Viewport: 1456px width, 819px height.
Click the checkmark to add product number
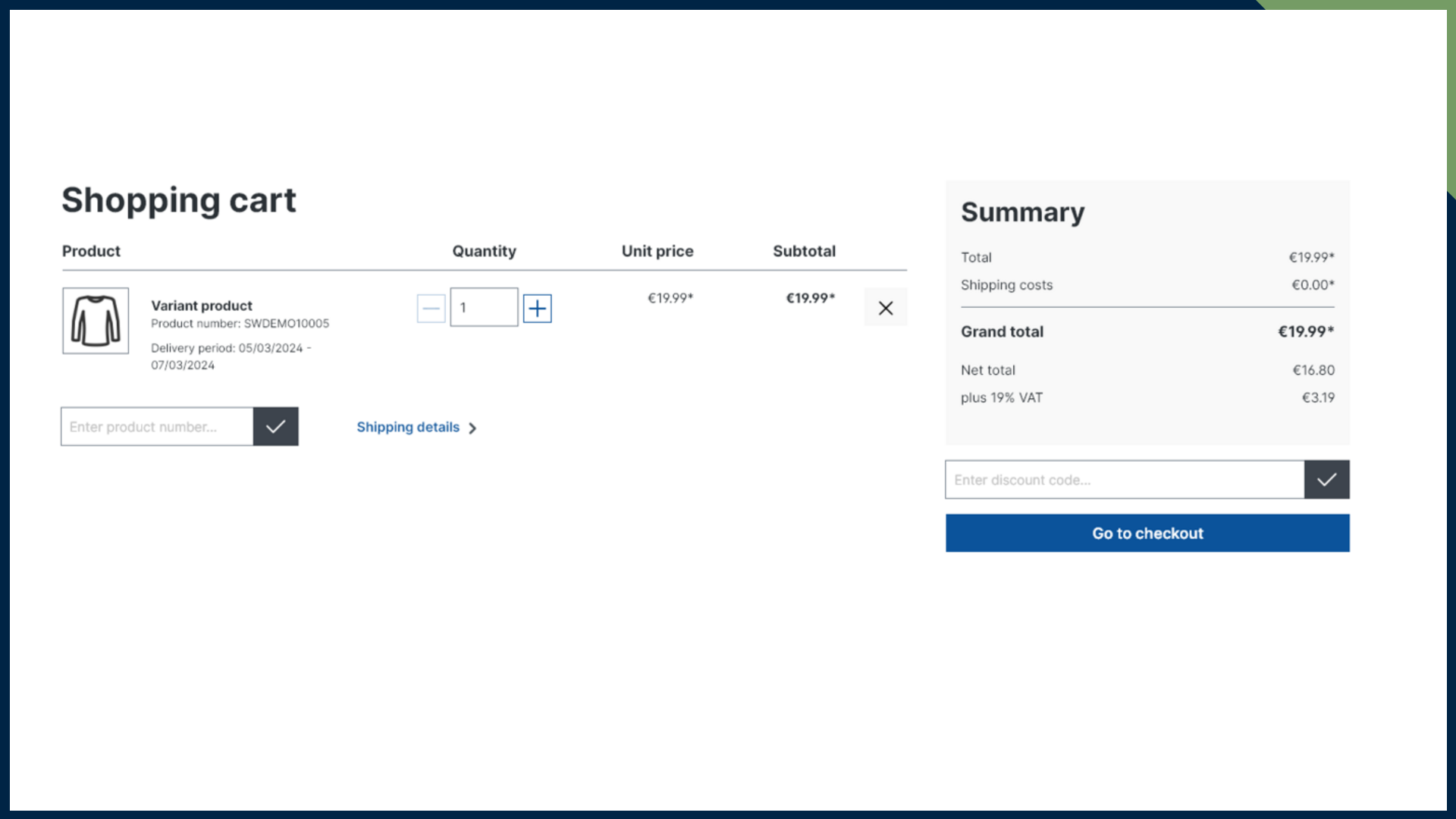click(x=275, y=426)
